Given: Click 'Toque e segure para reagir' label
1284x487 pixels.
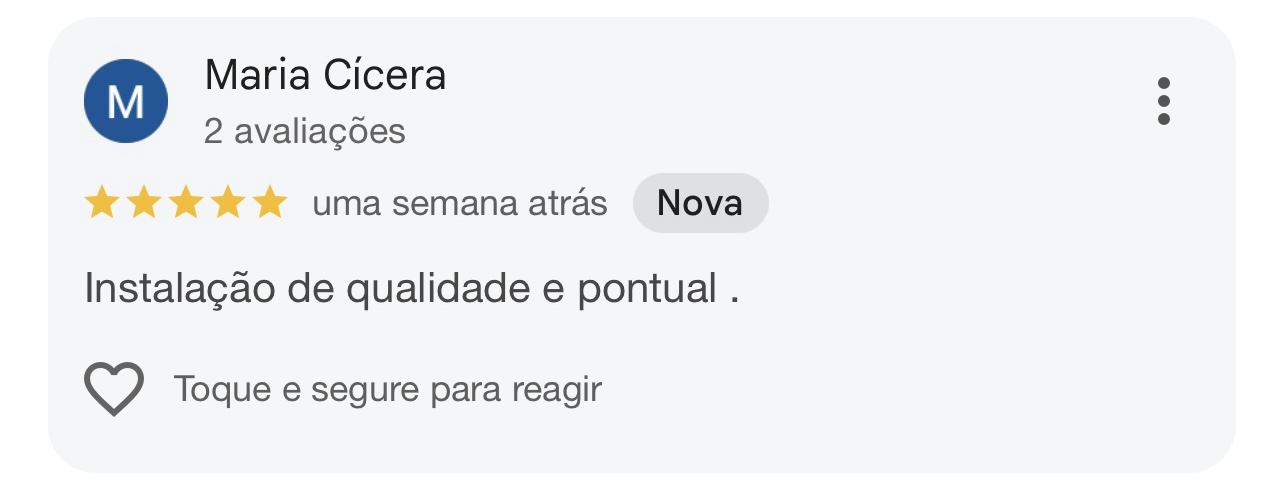Looking at the screenshot, I should click(388, 389).
